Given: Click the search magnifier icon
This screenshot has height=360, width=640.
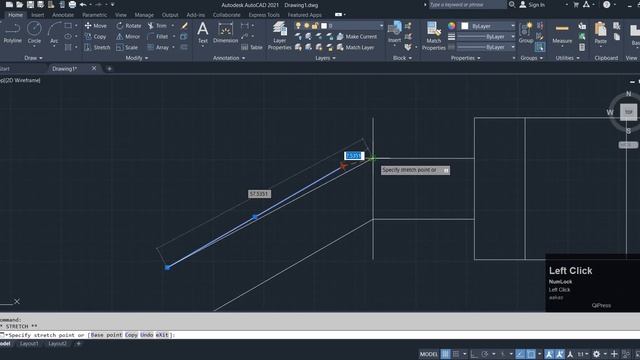Looking at the screenshot, I should [512, 4].
